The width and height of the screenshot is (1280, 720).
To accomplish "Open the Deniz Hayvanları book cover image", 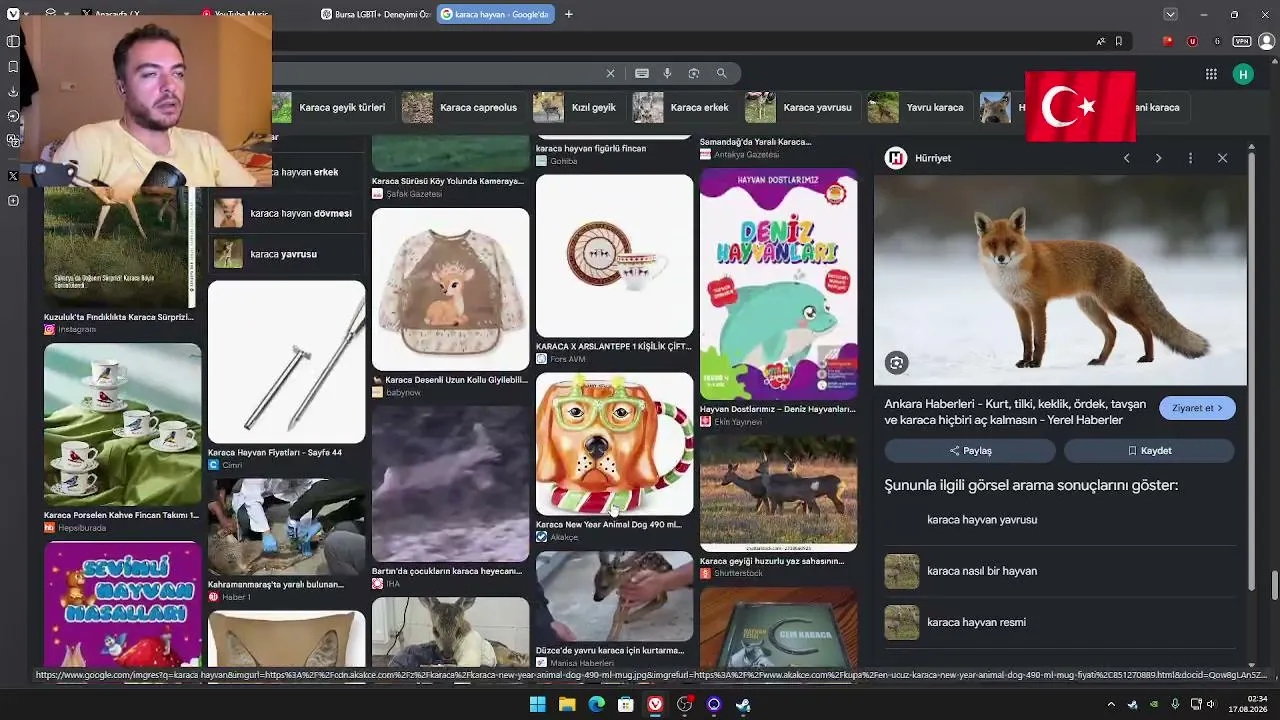I will click(778, 284).
